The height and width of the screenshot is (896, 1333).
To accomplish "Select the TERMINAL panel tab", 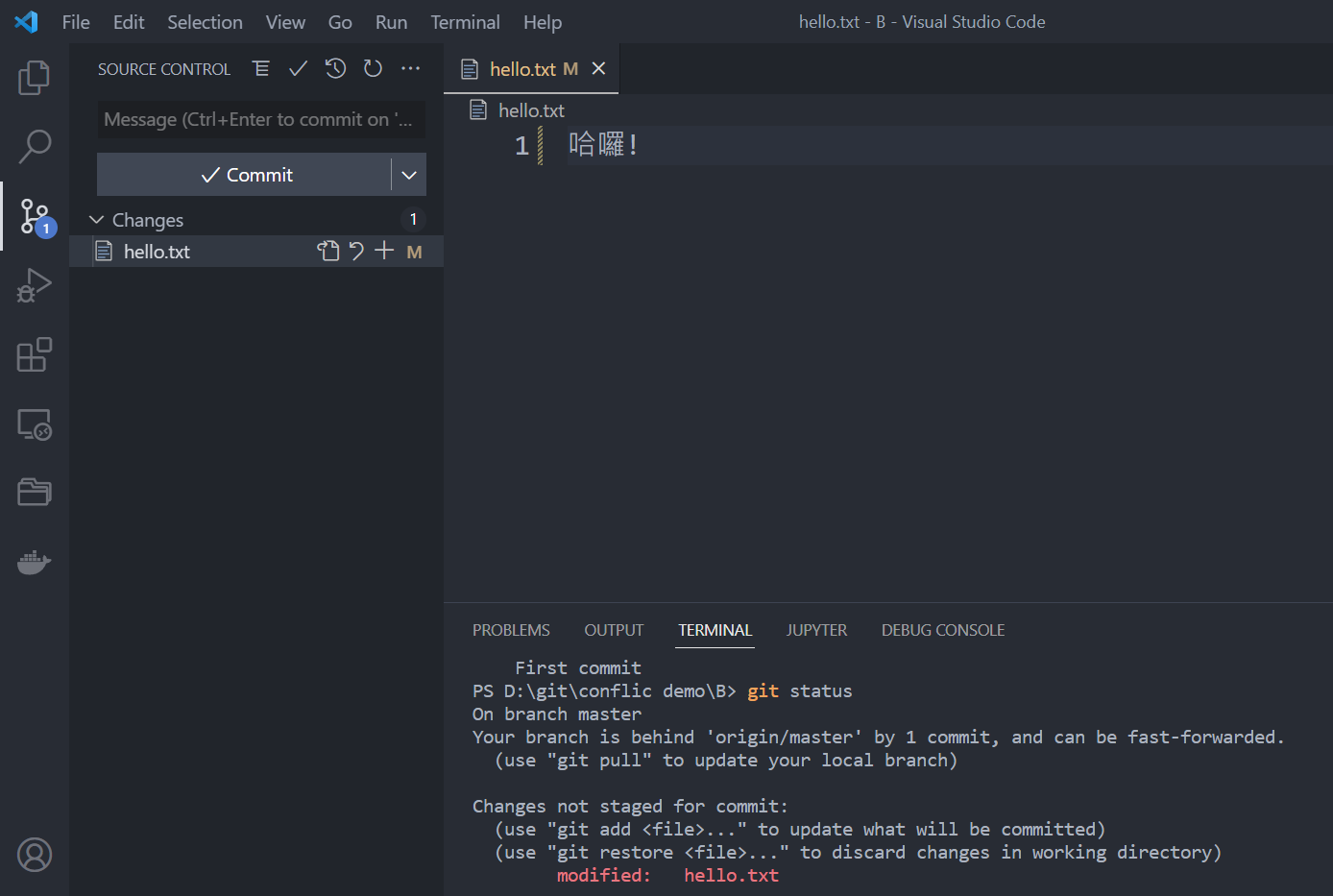I will pyautogui.click(x=715, y=630).
